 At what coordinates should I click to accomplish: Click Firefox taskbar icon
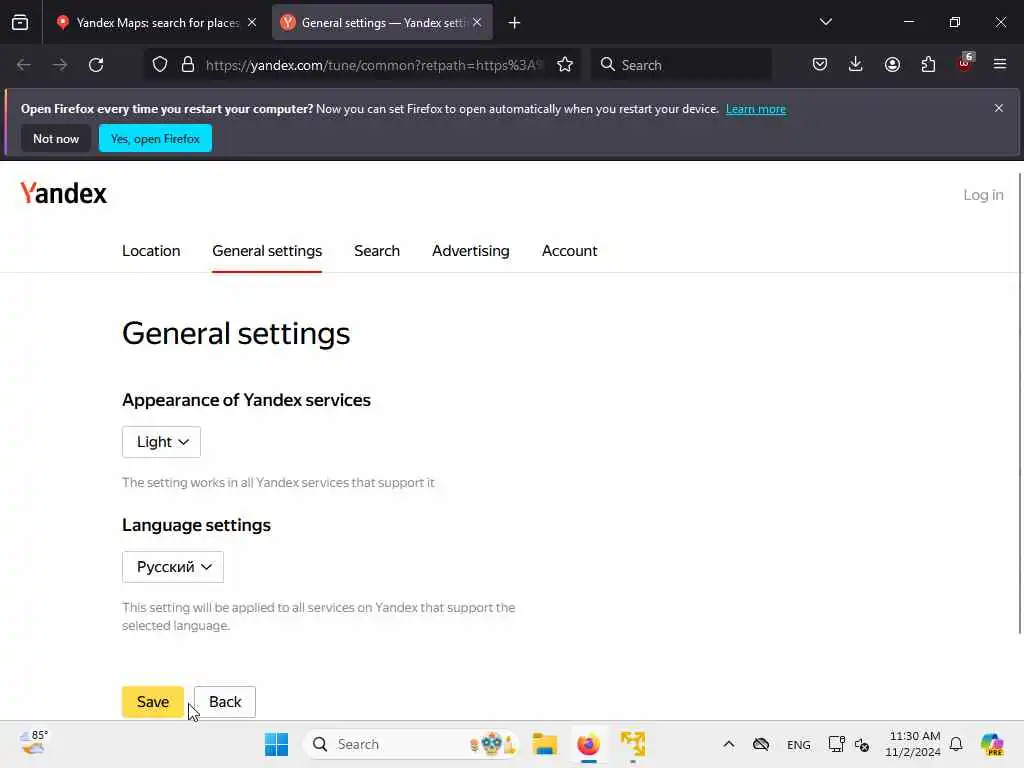588,744
